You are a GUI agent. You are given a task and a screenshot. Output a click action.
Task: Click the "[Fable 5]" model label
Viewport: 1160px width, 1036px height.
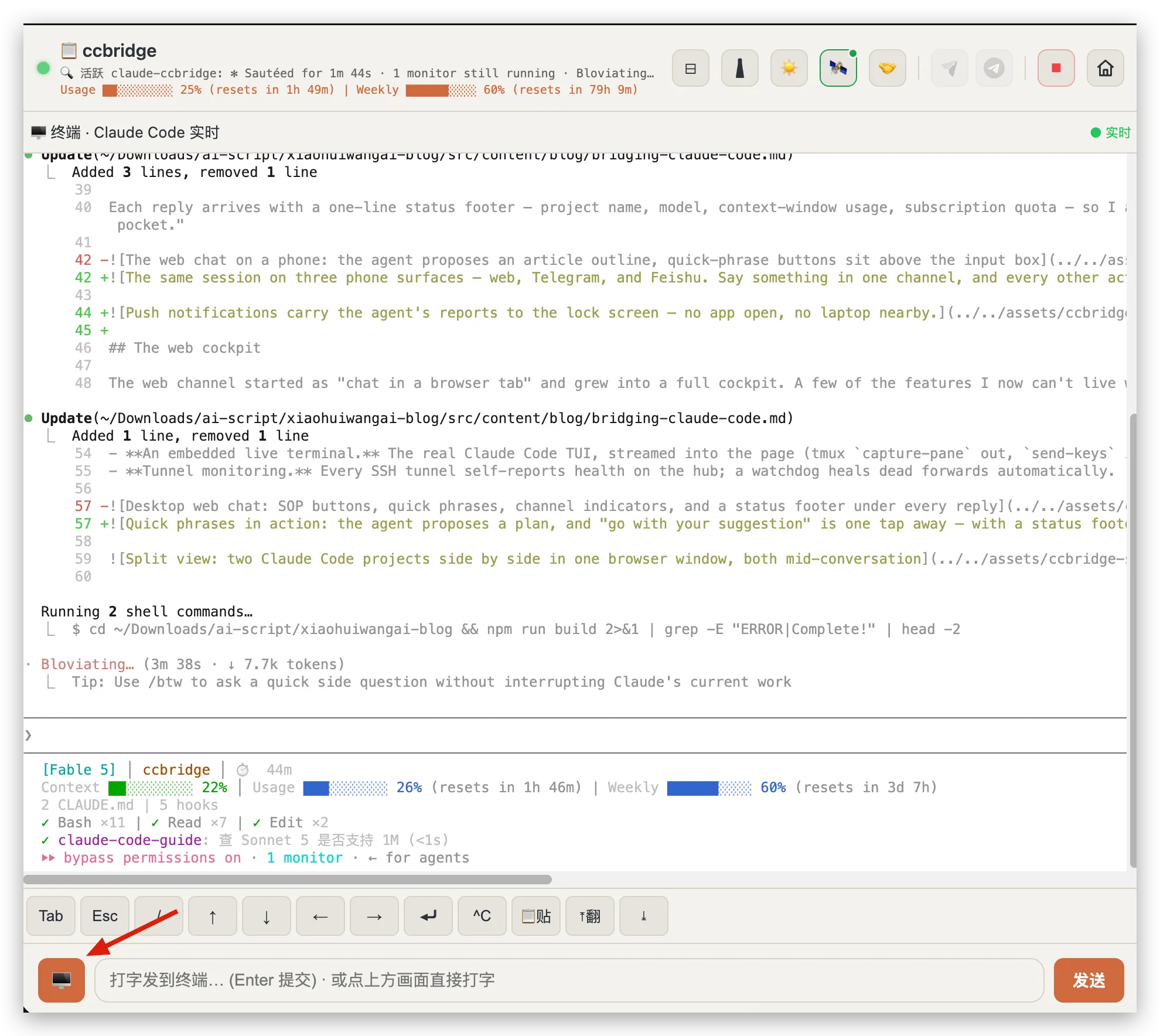point(79,770)
